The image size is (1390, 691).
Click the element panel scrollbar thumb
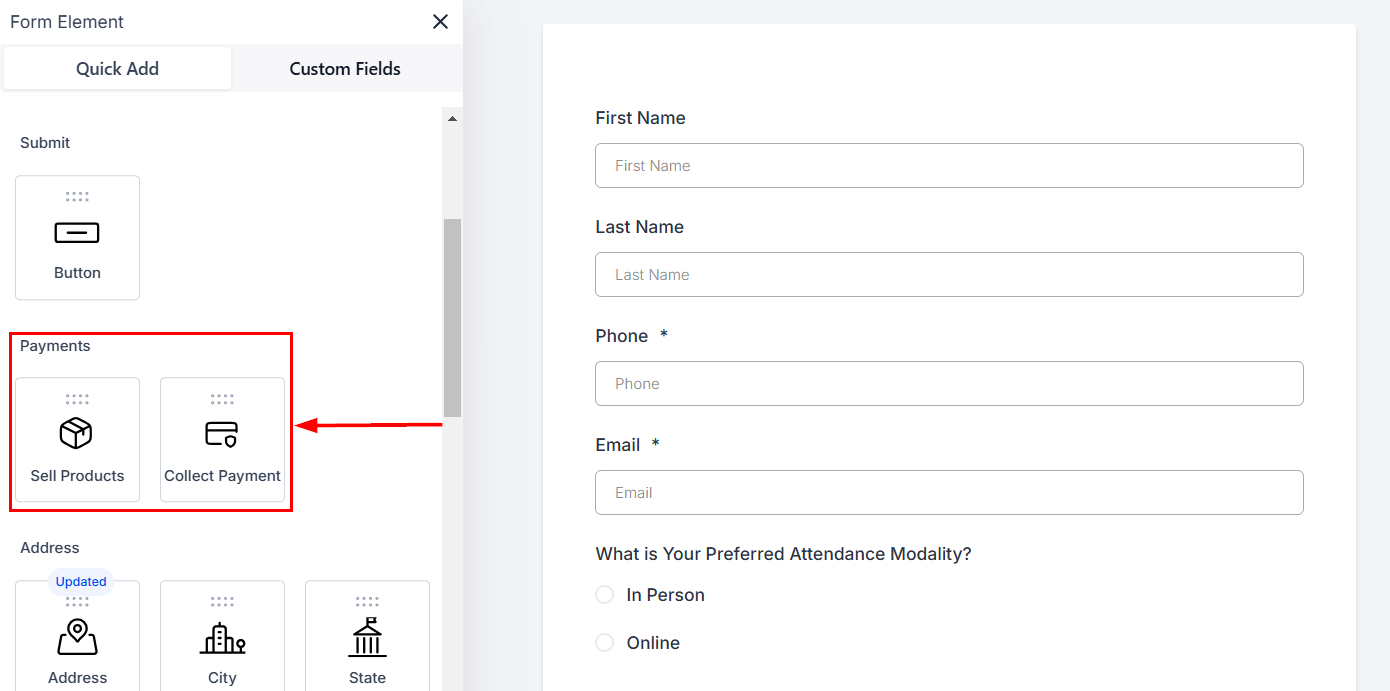[452, 316]
